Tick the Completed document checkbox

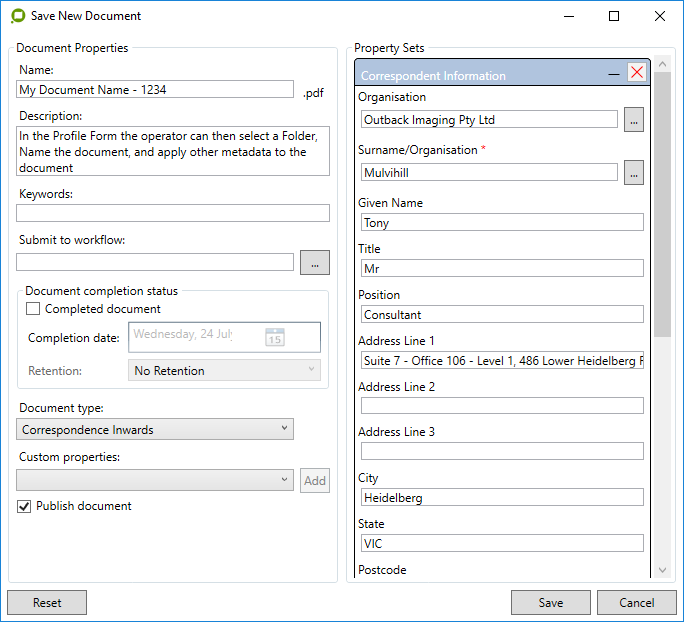pyautogui.click(x=33, y=310)
